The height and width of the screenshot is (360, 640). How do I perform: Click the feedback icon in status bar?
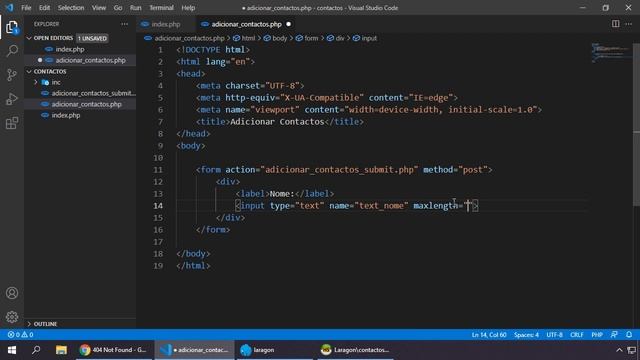coord(614,335)
